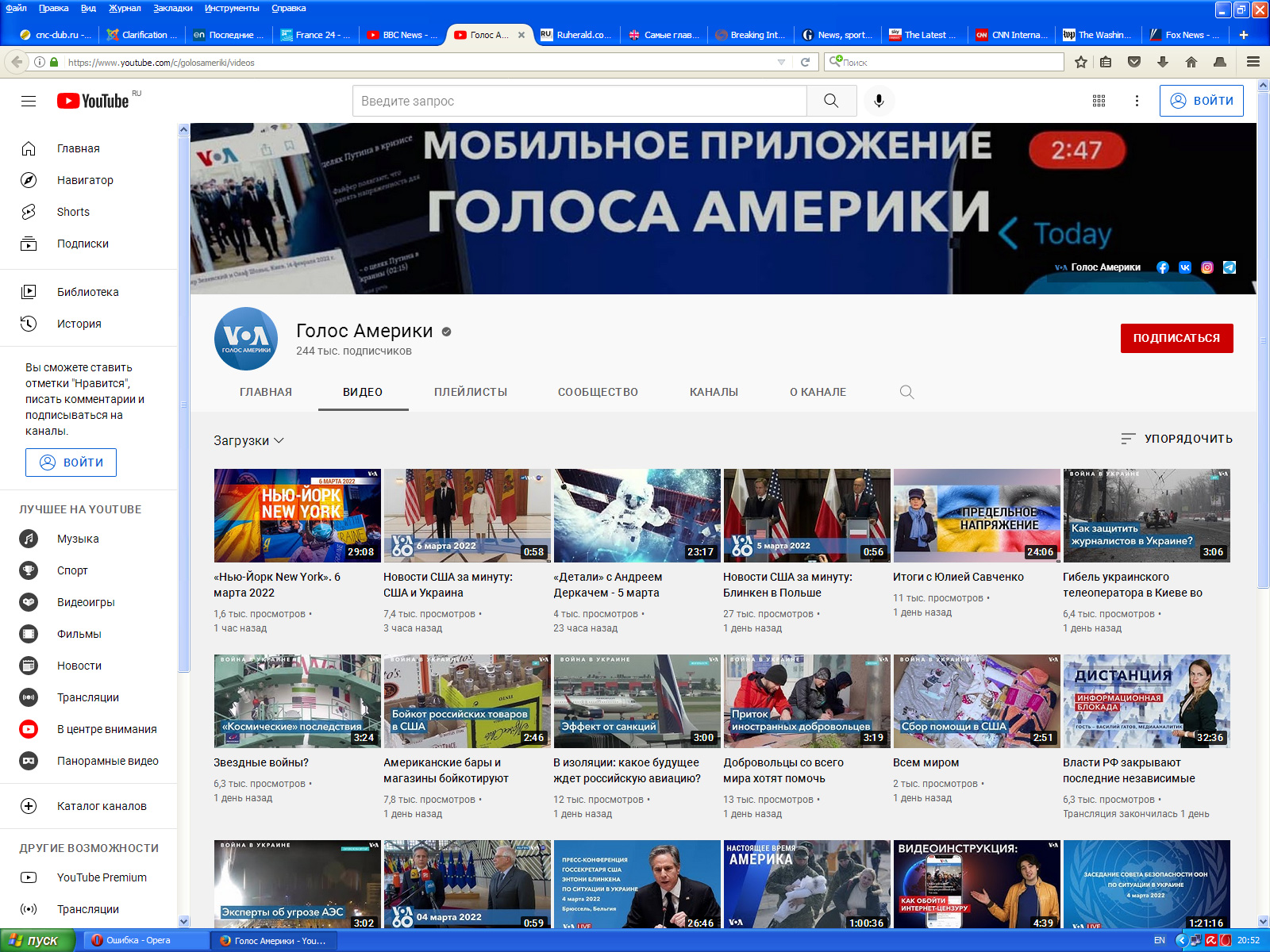
Task: Open video title Итоги с Юлией Савченко
Action: (x=958, y=577)
